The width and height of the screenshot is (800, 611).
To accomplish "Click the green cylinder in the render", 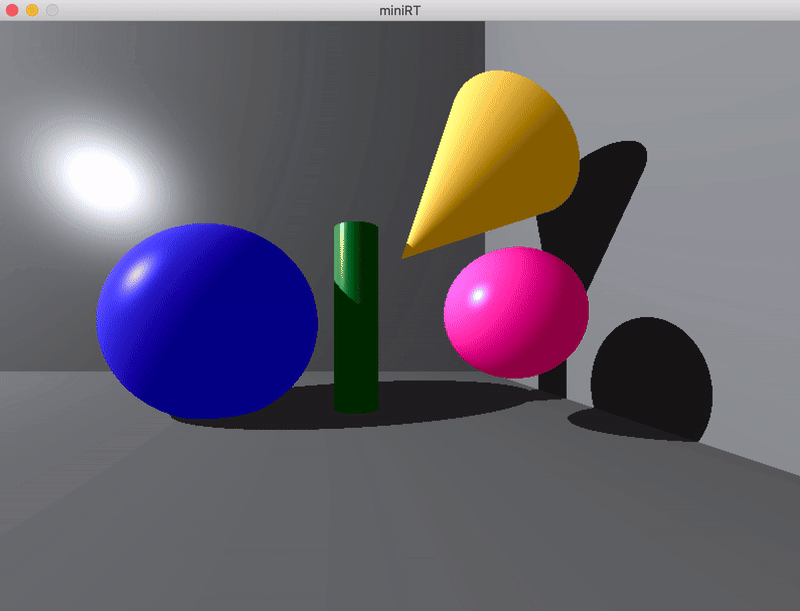I will 356,317.
